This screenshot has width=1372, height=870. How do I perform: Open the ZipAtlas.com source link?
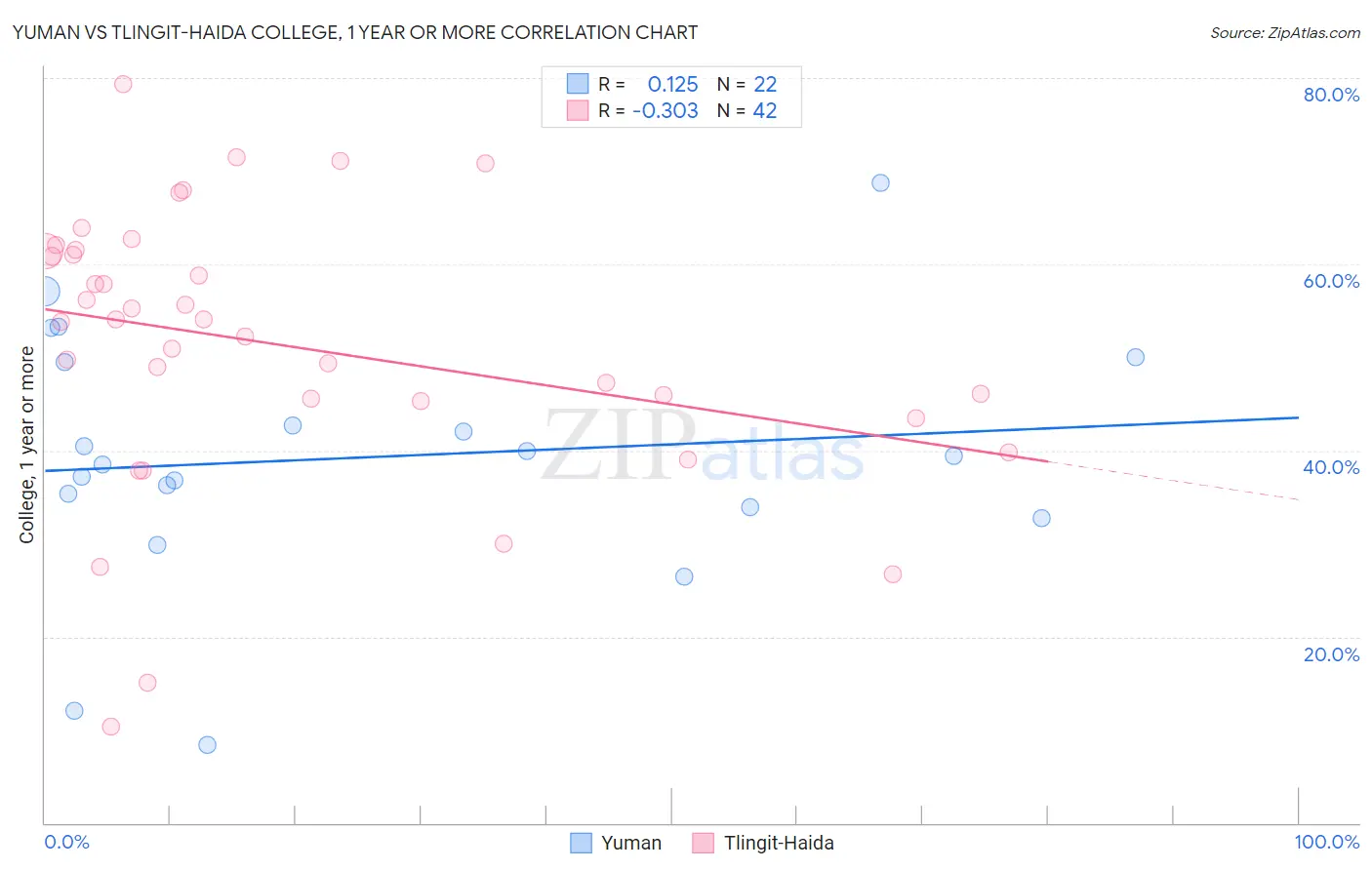pos(1285,32)
